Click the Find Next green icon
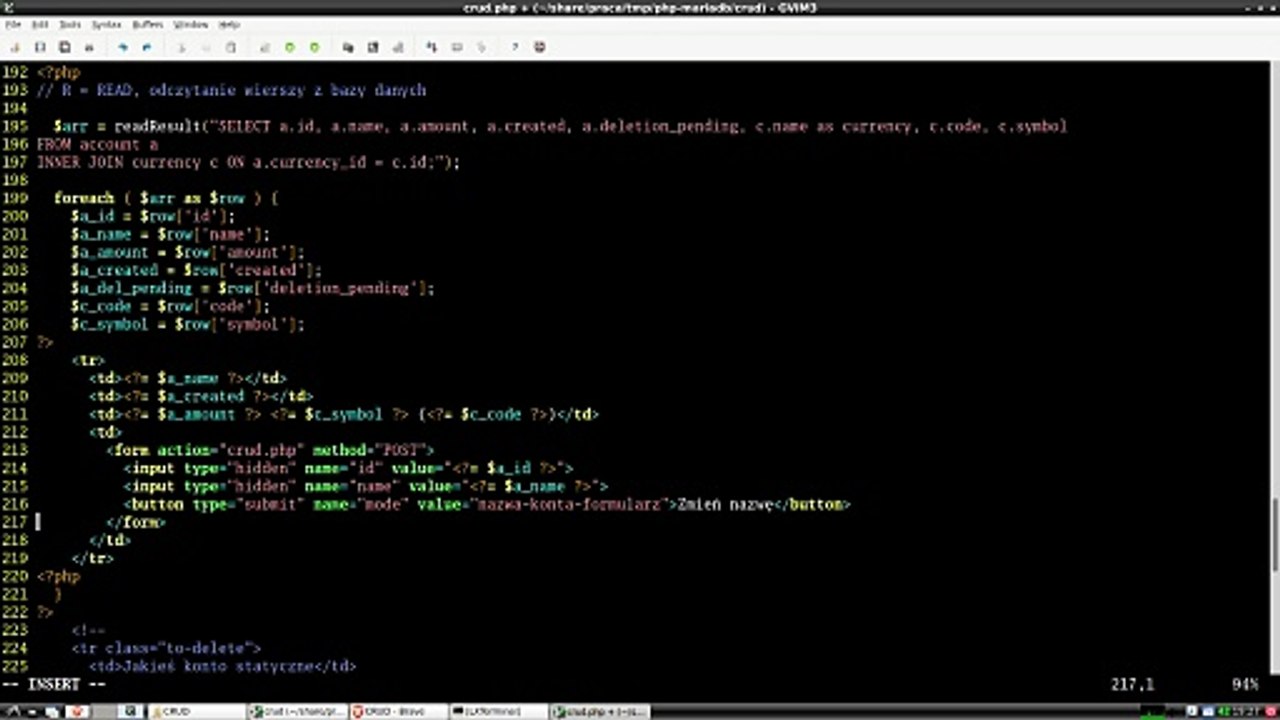 289,47
